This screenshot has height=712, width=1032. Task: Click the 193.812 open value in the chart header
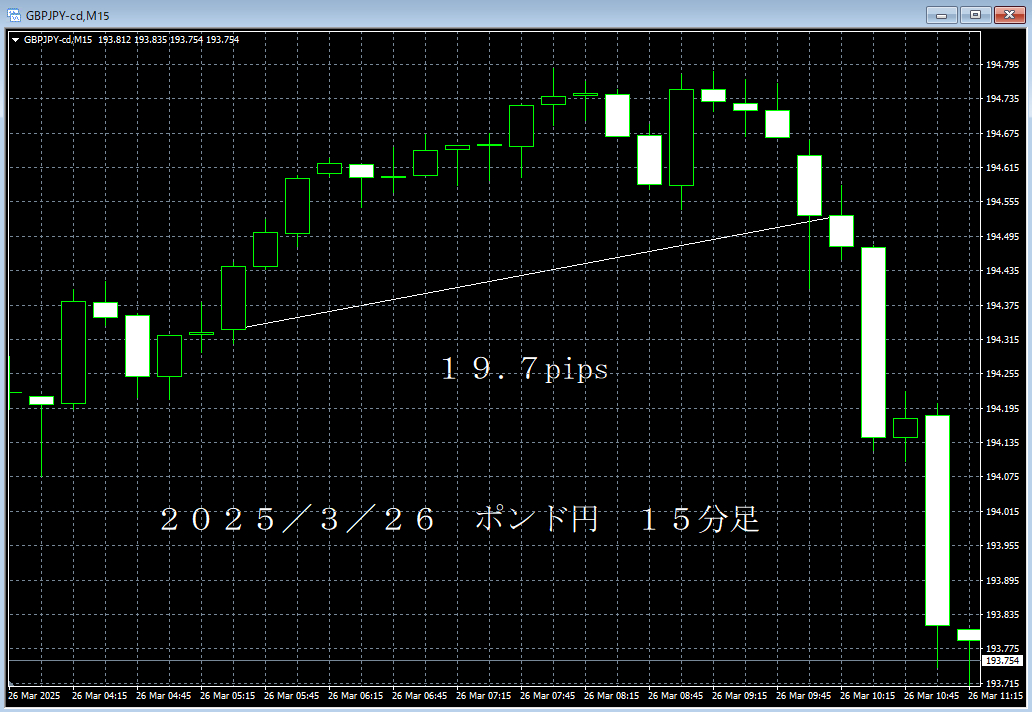click(x=115, y=39)
